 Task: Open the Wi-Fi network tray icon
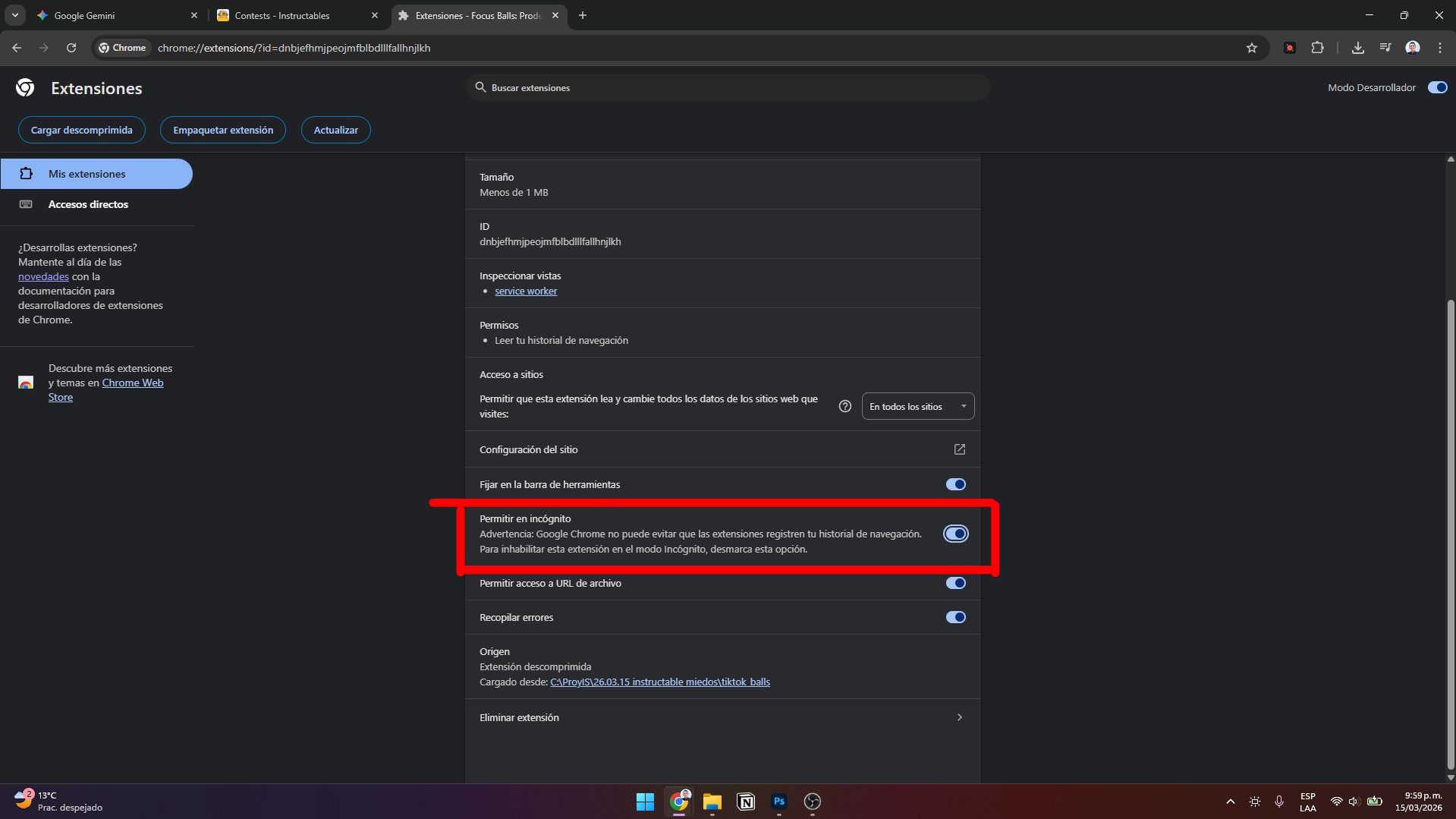(x=1336, y=802)
